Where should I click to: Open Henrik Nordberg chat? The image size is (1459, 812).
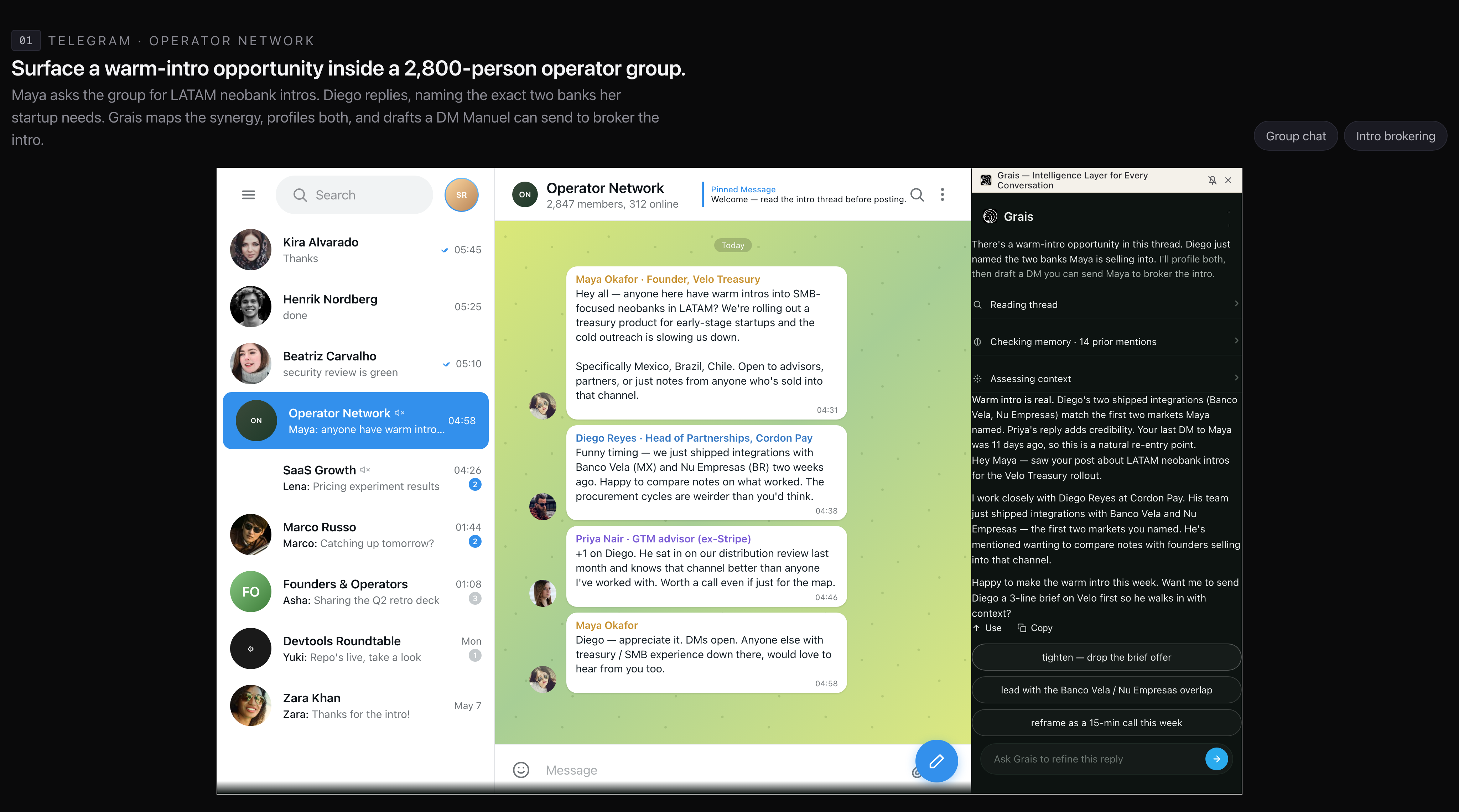(x=356, y=307)
